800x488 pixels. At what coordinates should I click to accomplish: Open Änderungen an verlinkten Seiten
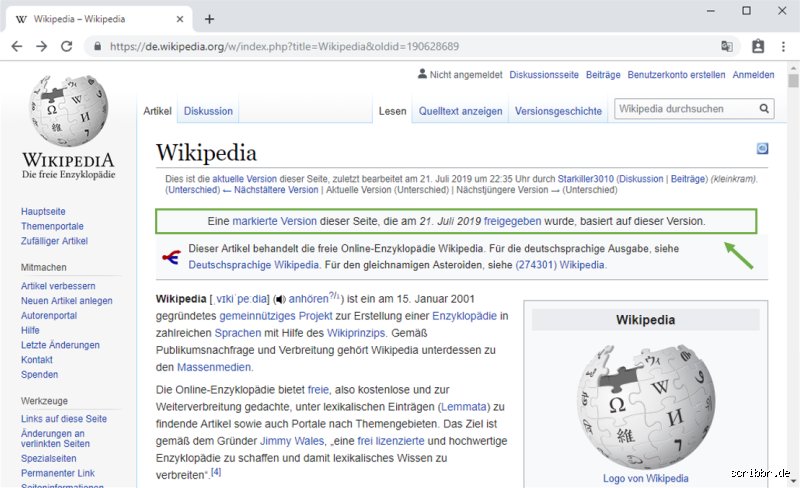click(55, 438)
